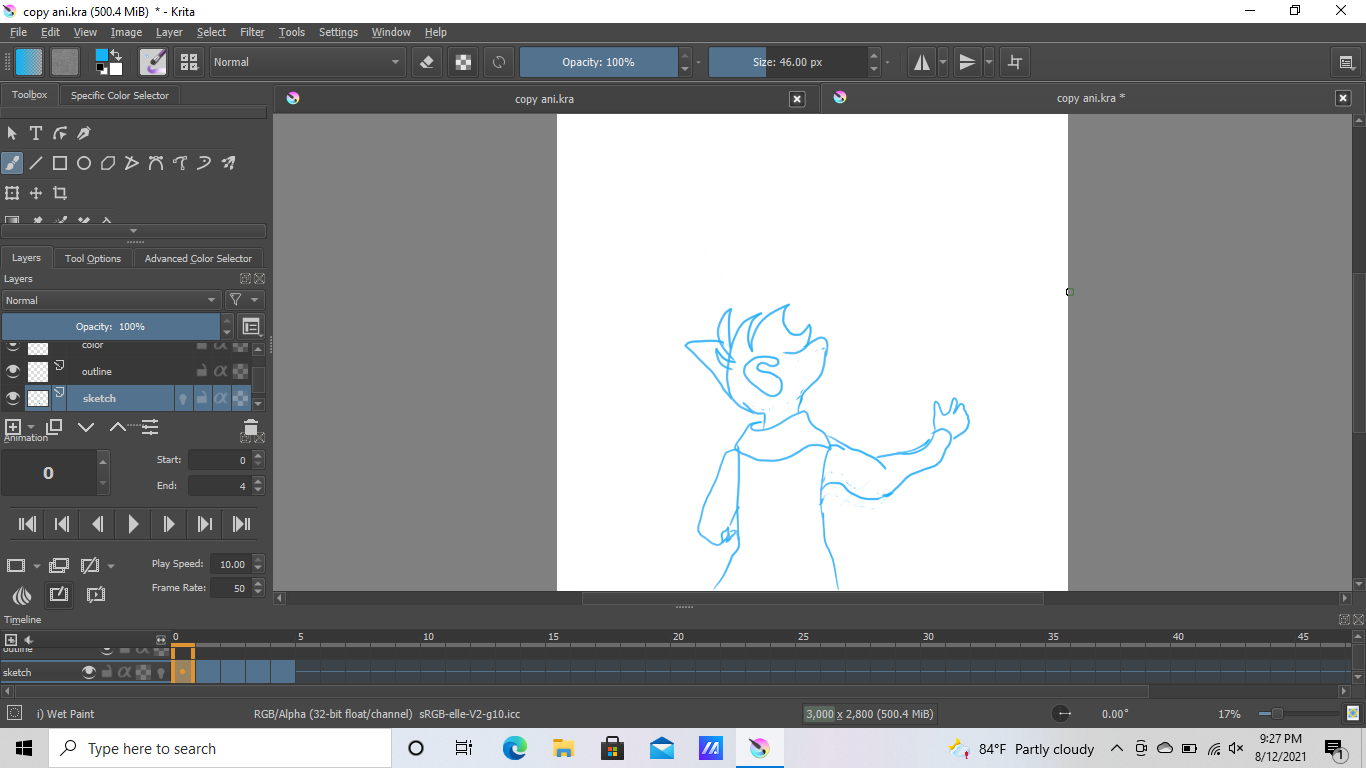1366x768 pixels.
Task: Jump to first frame of animation
Action: pos(28,524)
